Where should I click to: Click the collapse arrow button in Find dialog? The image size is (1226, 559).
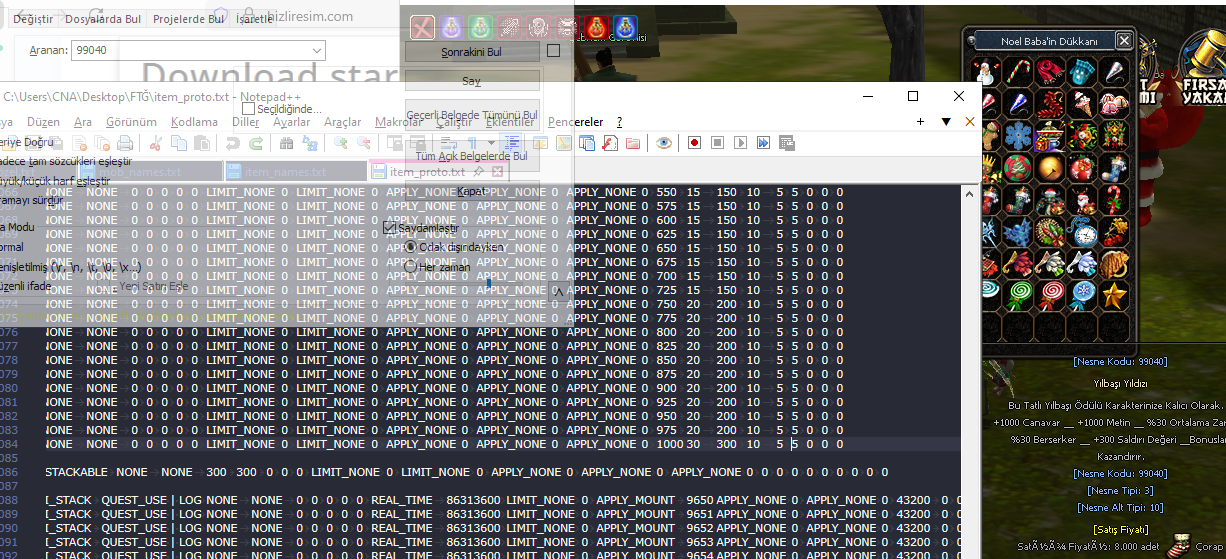[558, 291]
